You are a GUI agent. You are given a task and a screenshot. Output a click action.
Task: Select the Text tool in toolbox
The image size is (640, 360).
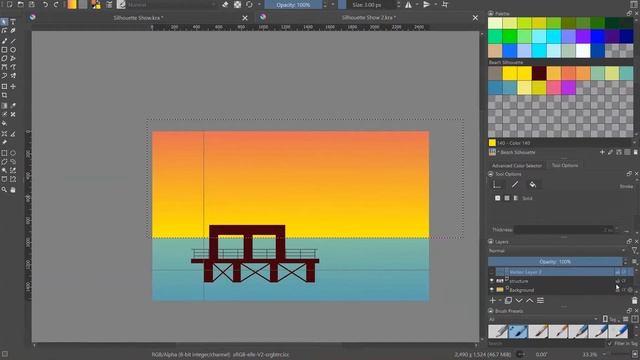click(13, 22)
